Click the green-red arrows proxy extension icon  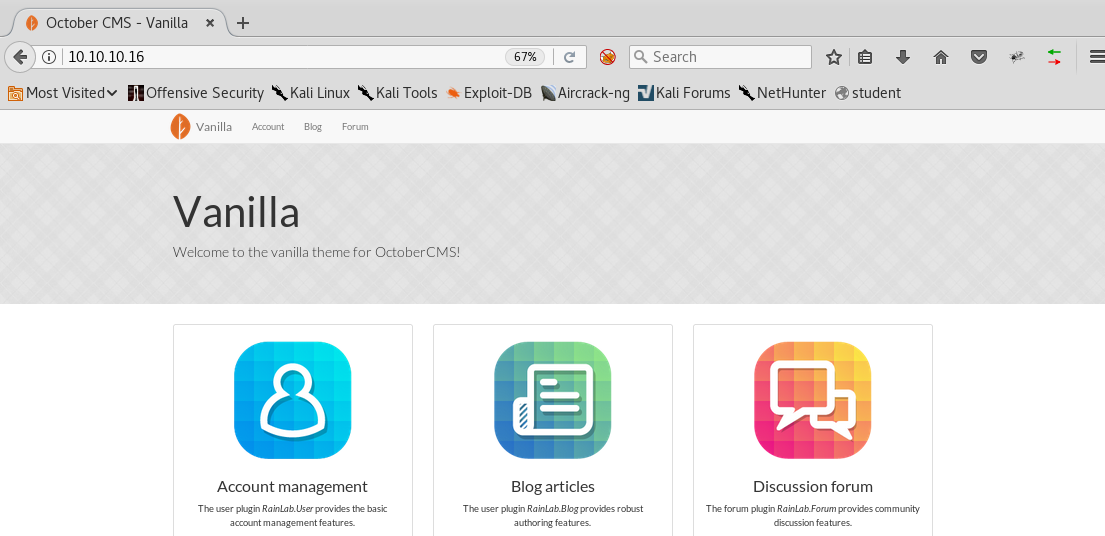tap(1054, 57)
